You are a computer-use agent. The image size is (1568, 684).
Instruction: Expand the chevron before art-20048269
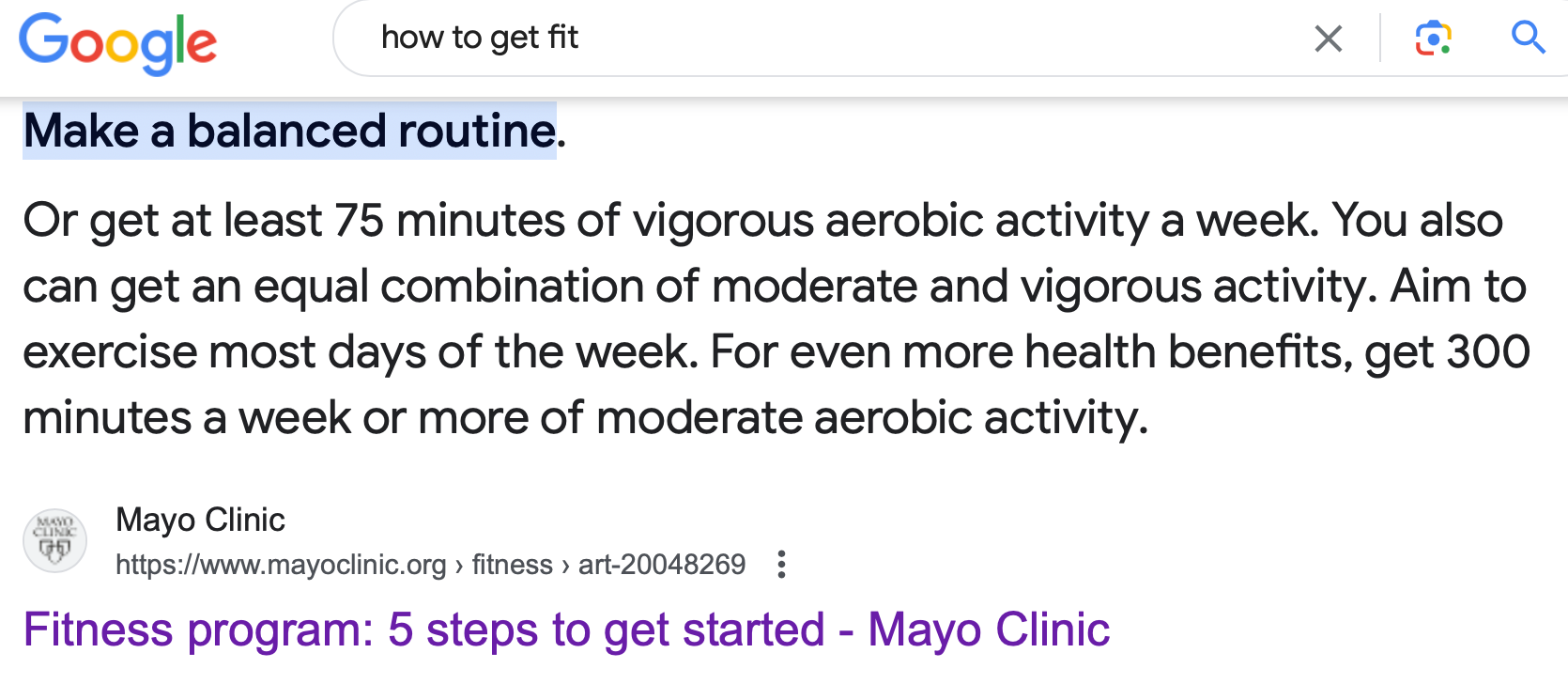coord(565,566)
